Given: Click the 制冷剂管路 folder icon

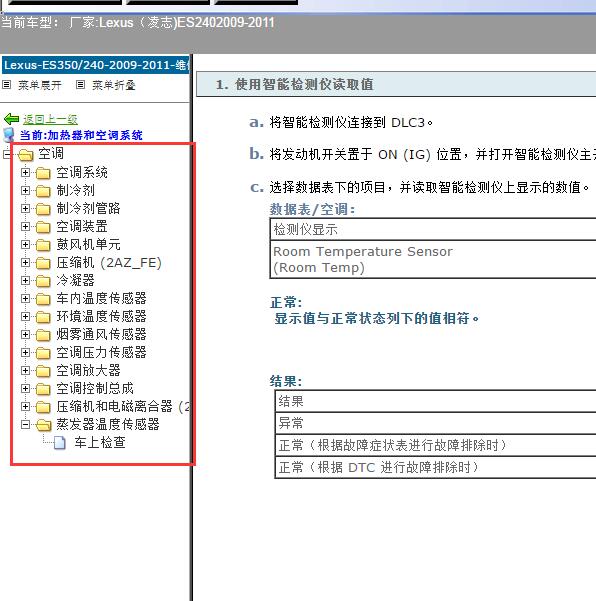Looking at the screenshot, I should pos(43,209).
